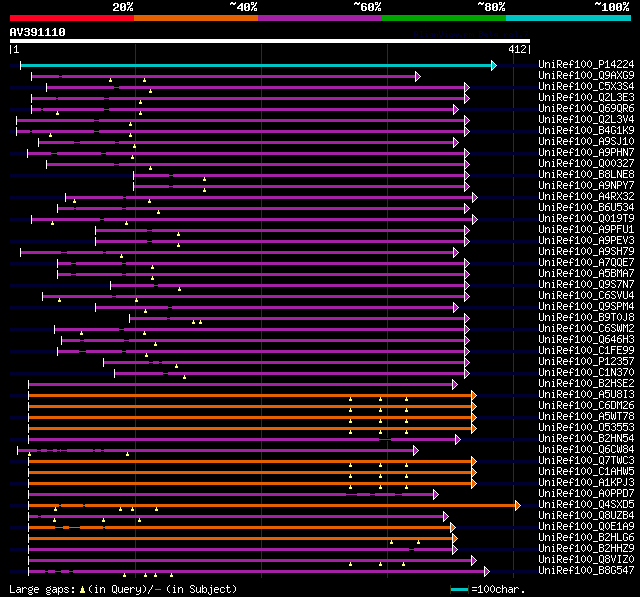Open the UniRef100_A7QQE7 entry
Screen dimensions: 640x597
tap(586, 263)
